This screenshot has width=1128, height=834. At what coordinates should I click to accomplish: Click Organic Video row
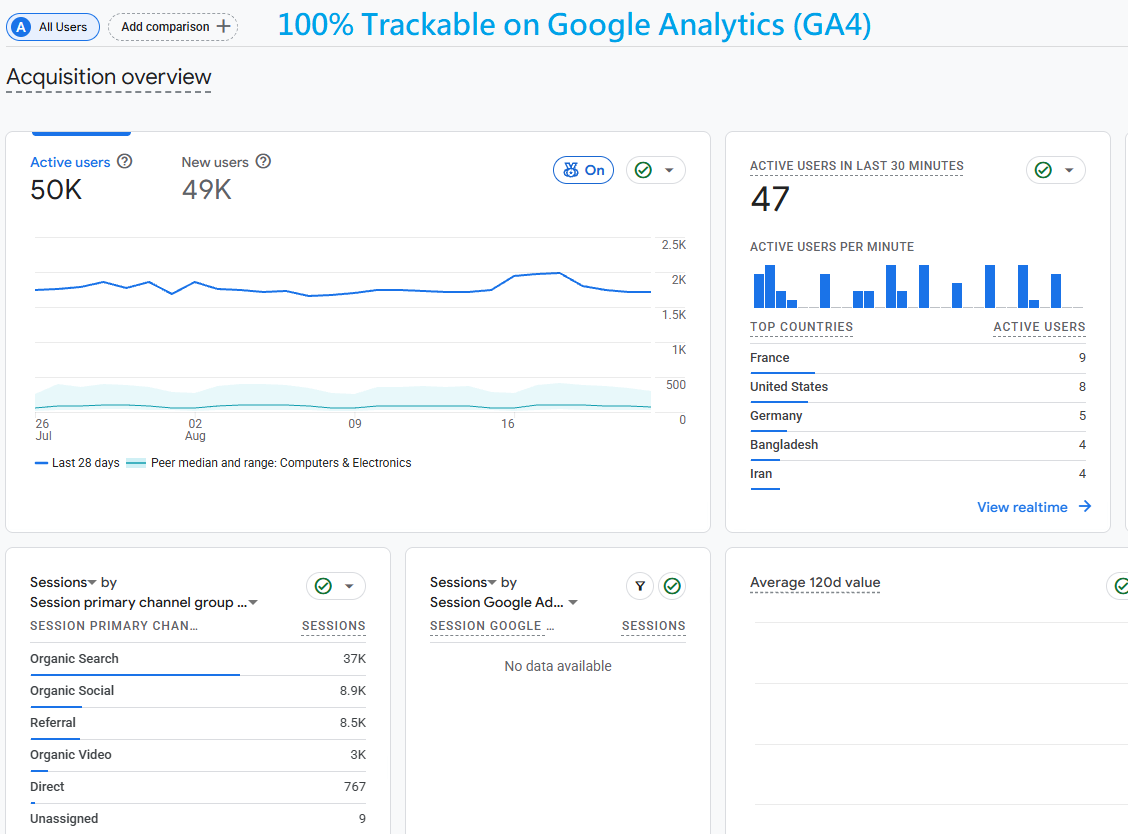click(x=198, y=755)
